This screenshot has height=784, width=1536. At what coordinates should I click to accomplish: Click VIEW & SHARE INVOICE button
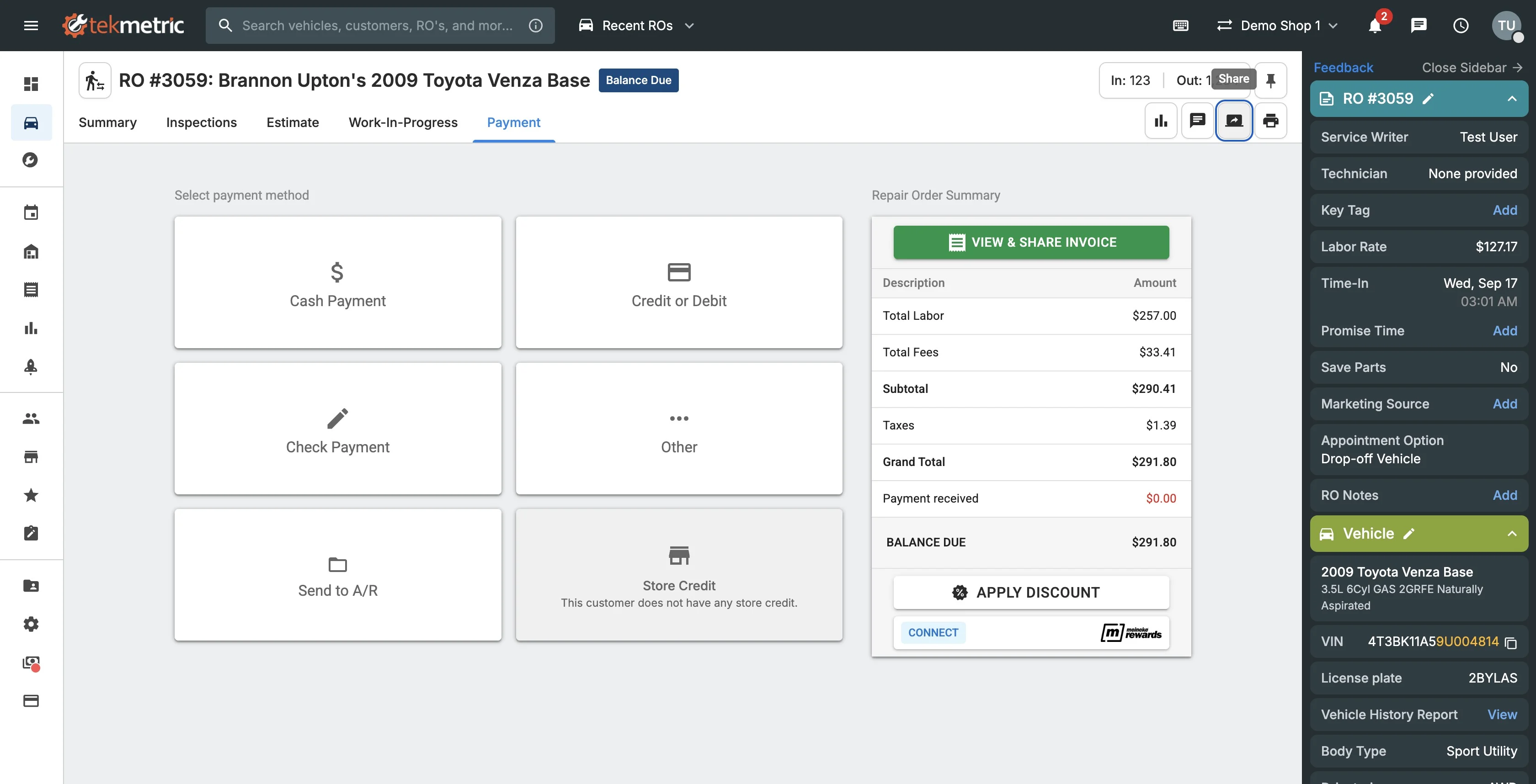click(x=1030, y=243)
